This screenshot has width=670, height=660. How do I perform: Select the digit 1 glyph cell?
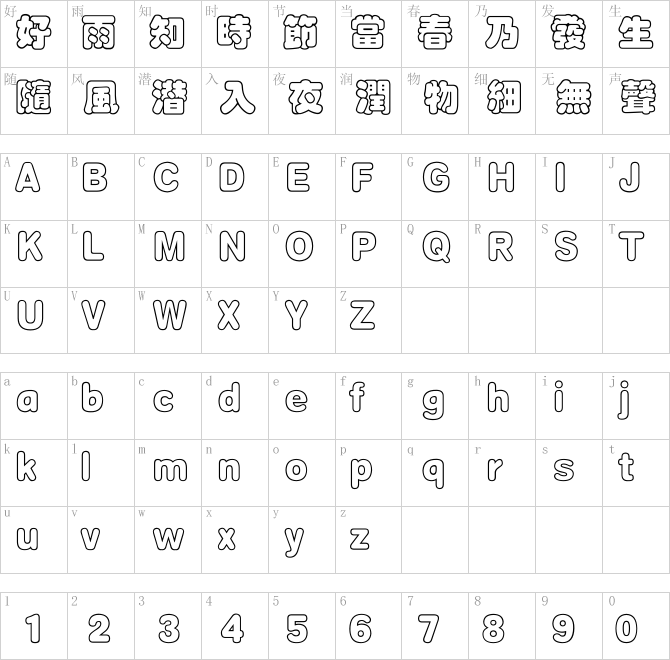point(34,626)
